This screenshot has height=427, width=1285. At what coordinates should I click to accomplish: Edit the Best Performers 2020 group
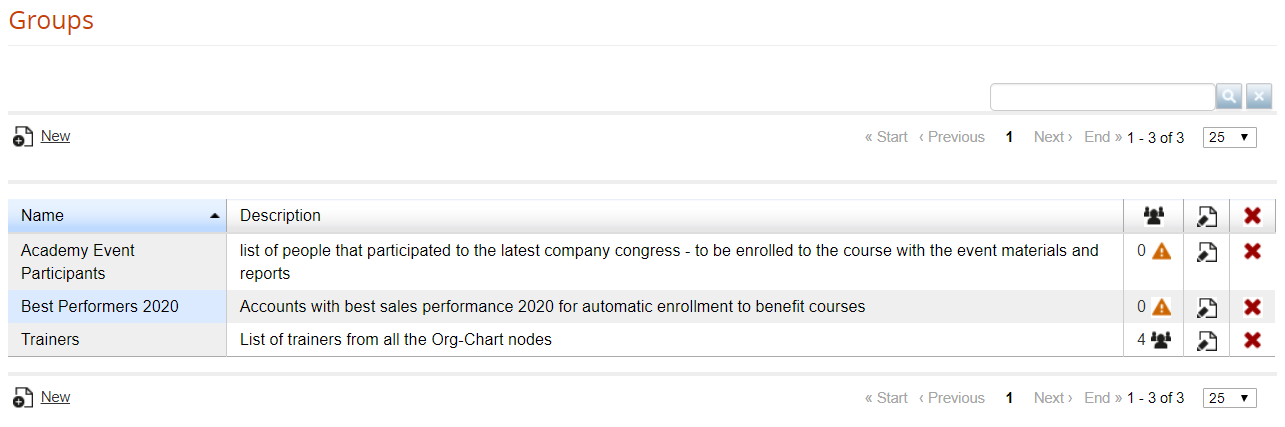(x=1207, y=308)
